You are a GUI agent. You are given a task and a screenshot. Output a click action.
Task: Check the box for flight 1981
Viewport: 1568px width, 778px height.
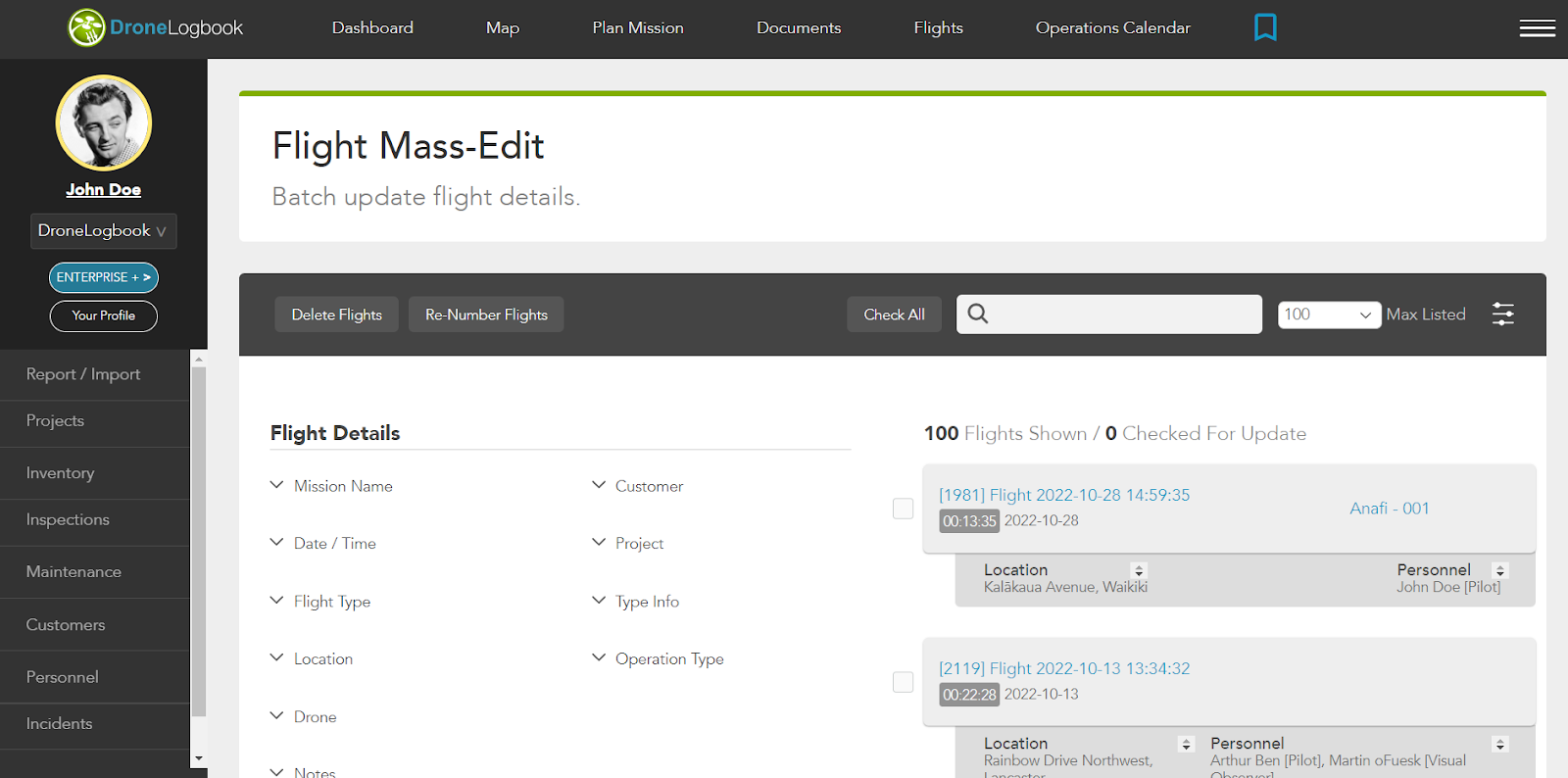(903, 509)
